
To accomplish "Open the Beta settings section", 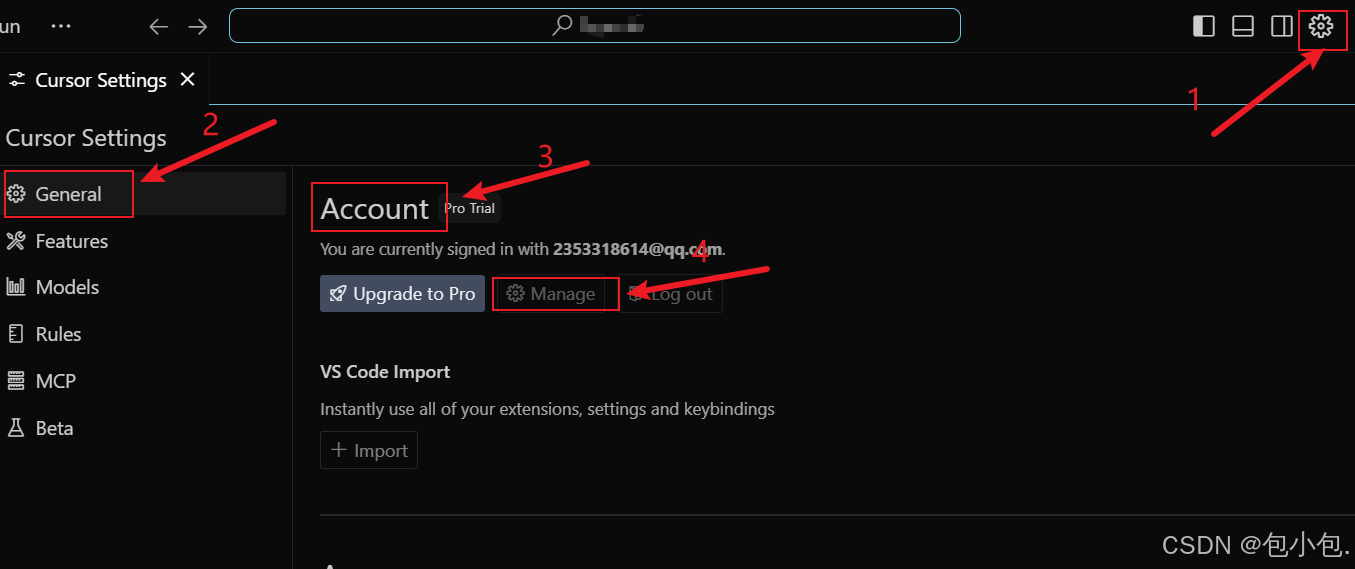I will [x=143, y=428].
